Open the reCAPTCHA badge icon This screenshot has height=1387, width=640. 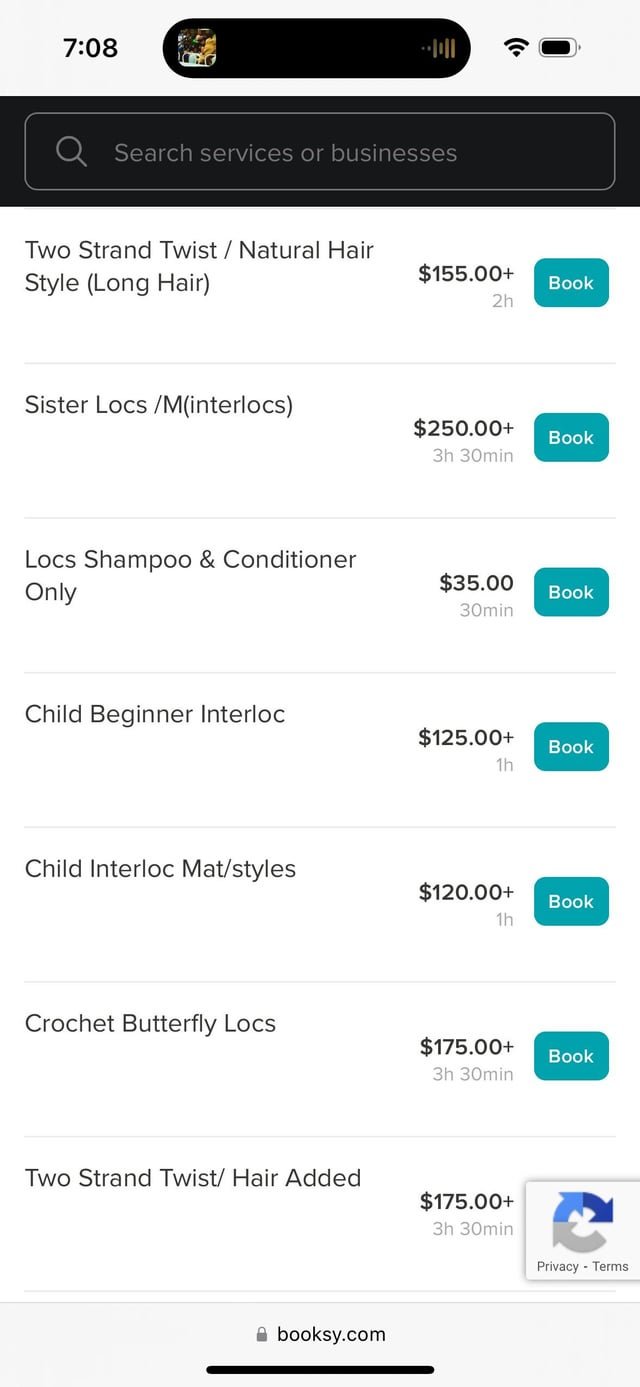point(583,1221)
